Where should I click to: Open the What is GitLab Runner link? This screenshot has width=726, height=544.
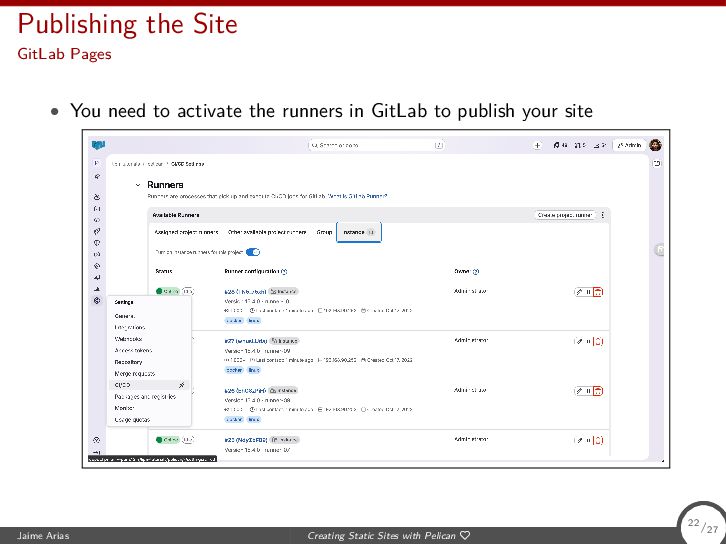(x=357, y=196)
